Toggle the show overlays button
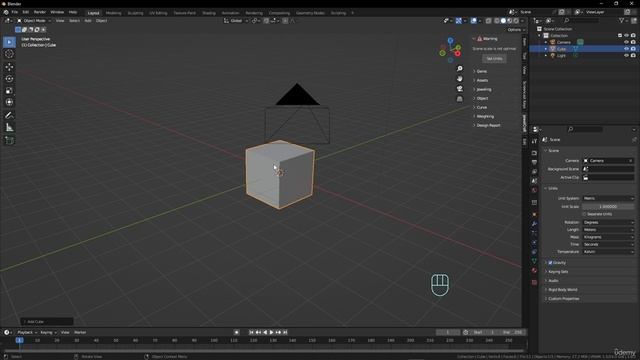The height and width of the screenshot is (360, 640). point(473,20)
